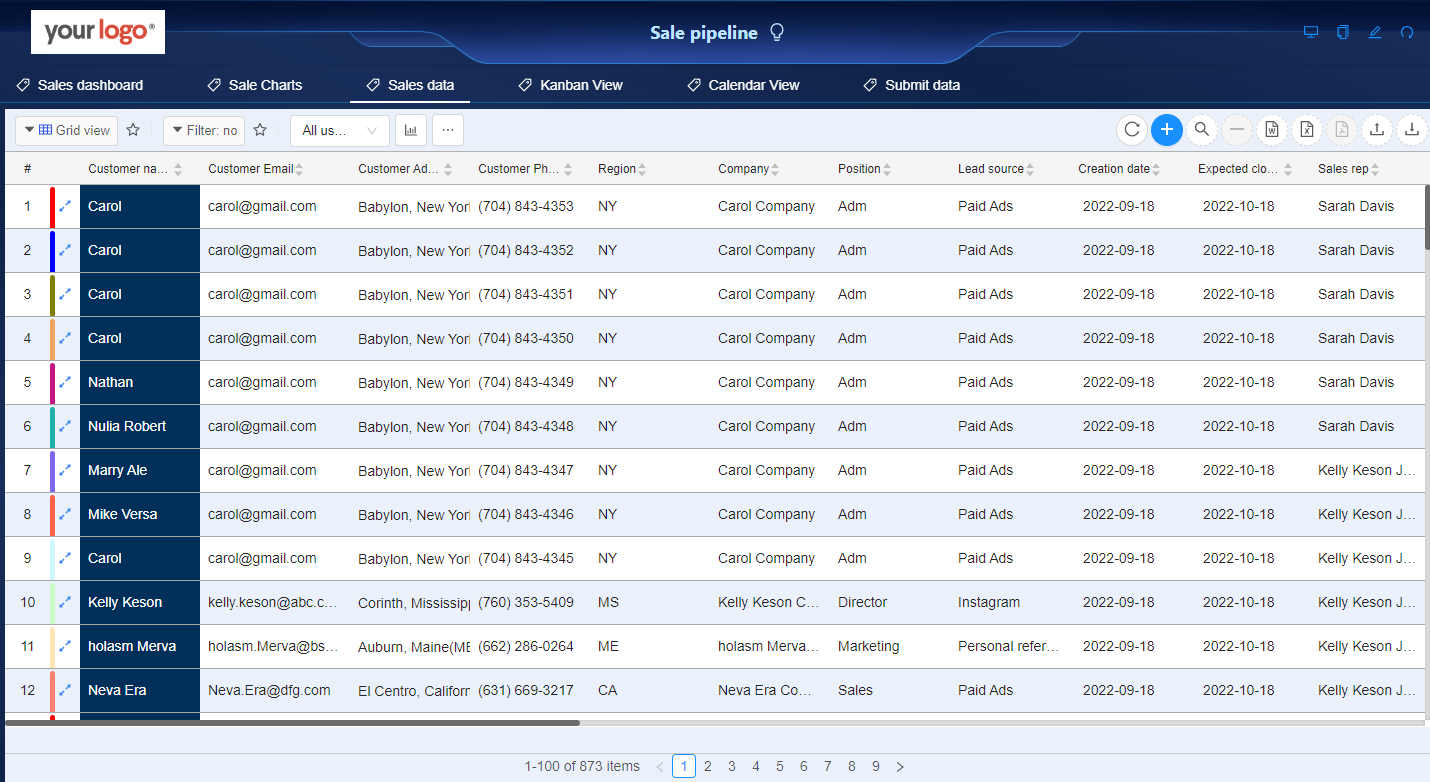The width and height of the screenshot is (1430, 782).
Task: Open the chart icon button in toolbar
Action: (x=411, y=130)
